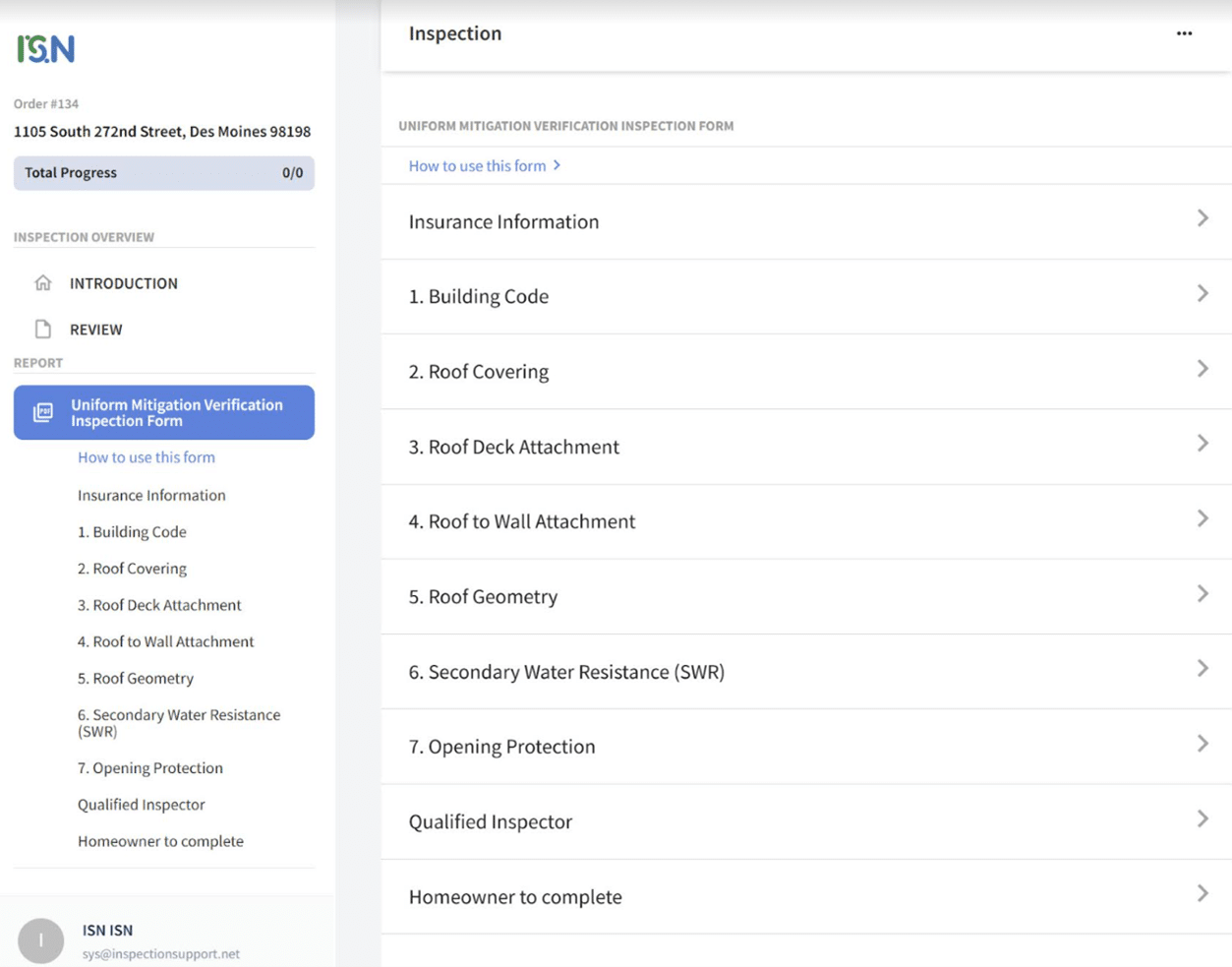1232x967 pixels.
Task: Expand the 2. Roof Covering row chevron
Action: 1202,369
